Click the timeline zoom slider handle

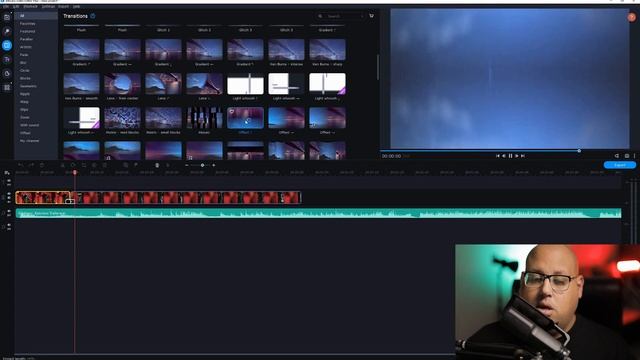[x=202, y=165]
